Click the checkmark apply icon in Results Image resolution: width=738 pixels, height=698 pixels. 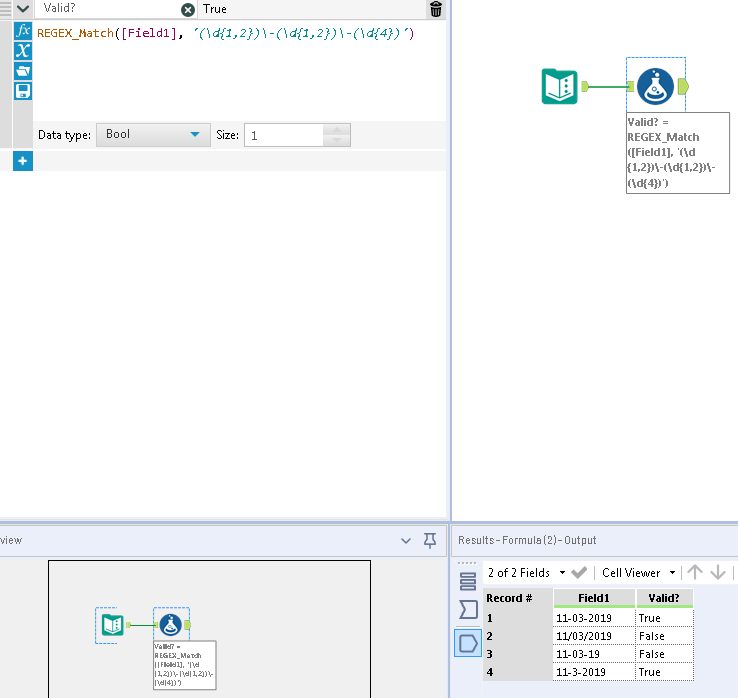coord(579,573)
